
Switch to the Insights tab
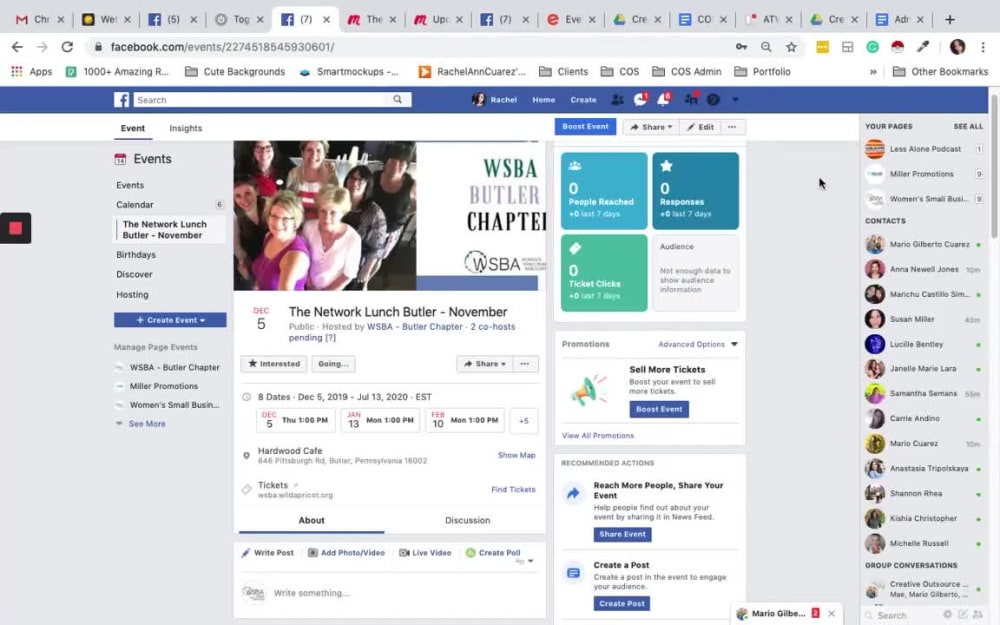coord(186,128)
